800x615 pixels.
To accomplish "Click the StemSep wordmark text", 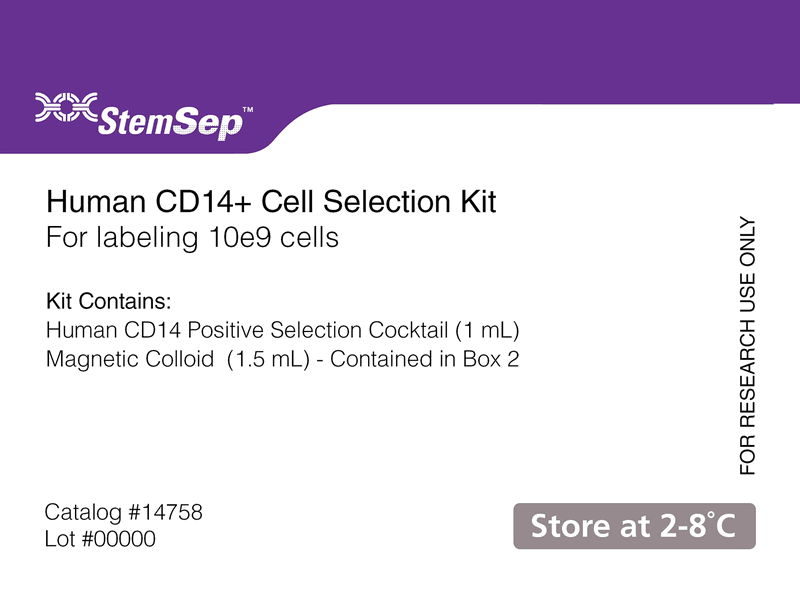I will point(170,123).
